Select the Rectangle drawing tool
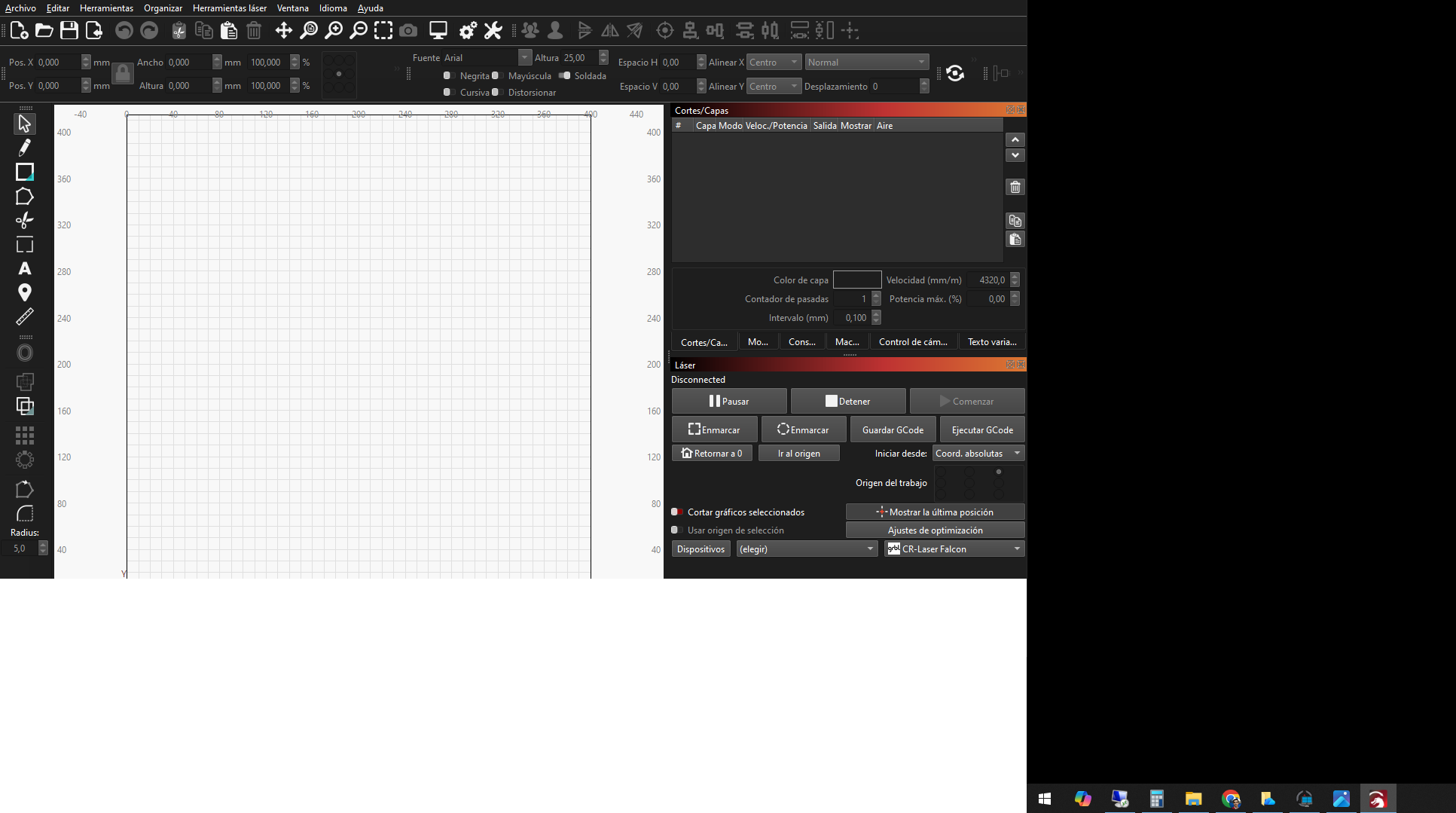 click(x=24, y=172)
